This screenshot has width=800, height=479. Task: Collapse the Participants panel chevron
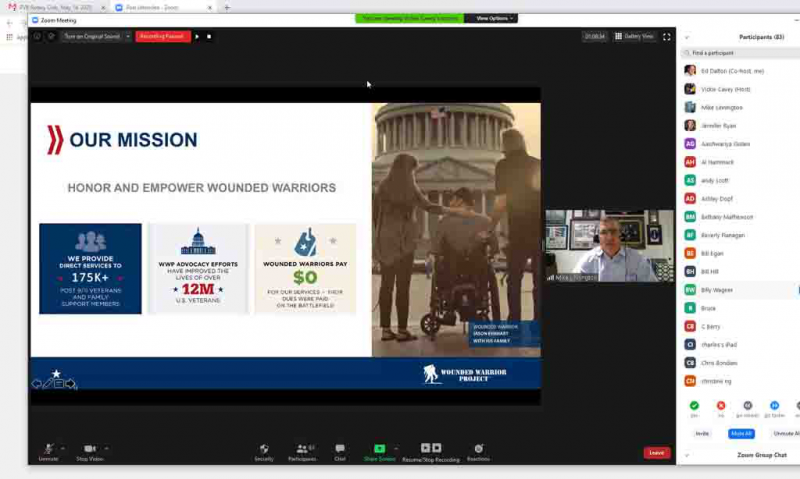[687, 37]
